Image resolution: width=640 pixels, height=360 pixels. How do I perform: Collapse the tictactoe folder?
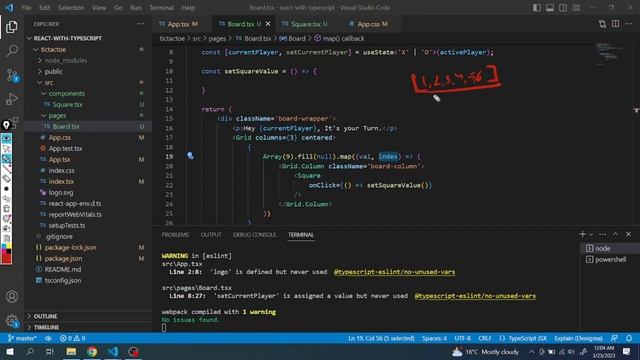(x=53, y=49)
